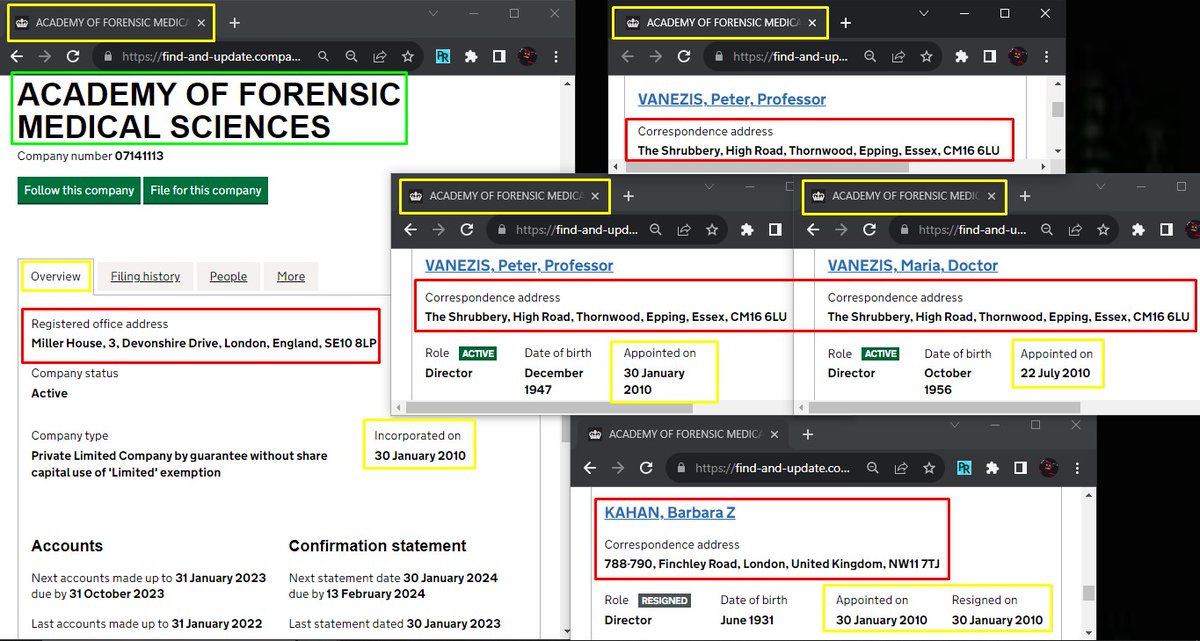Reload the company Overview window page

pyautogui.click(x=72, y=57)
